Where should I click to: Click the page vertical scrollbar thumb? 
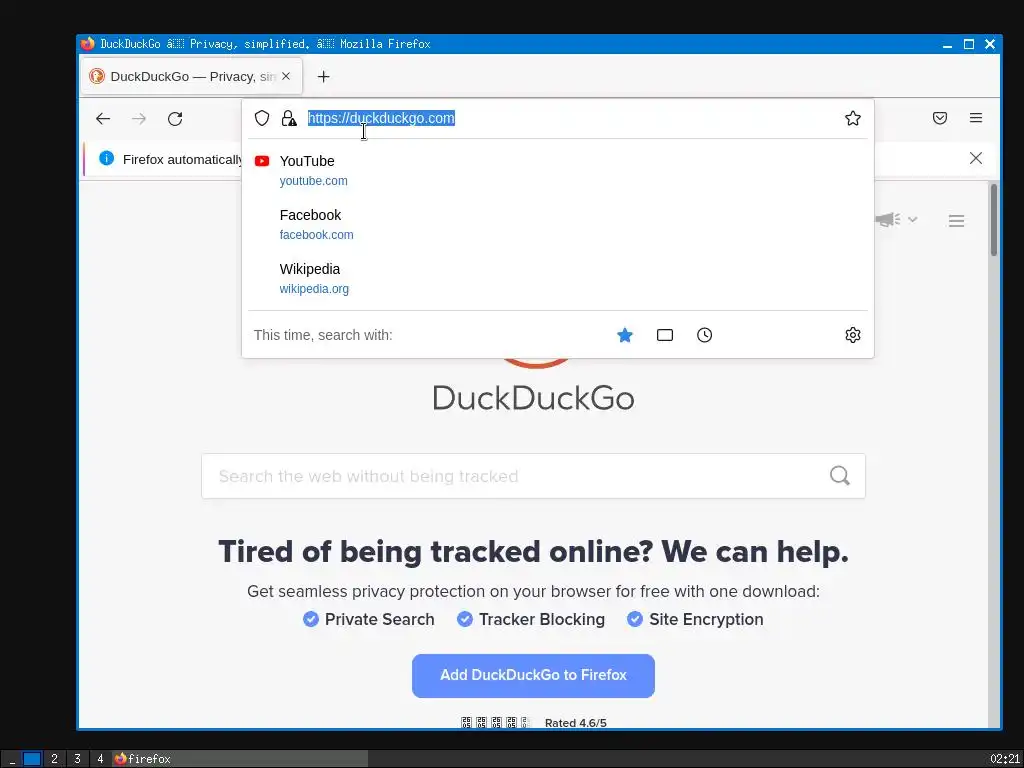tap(993, 220)
